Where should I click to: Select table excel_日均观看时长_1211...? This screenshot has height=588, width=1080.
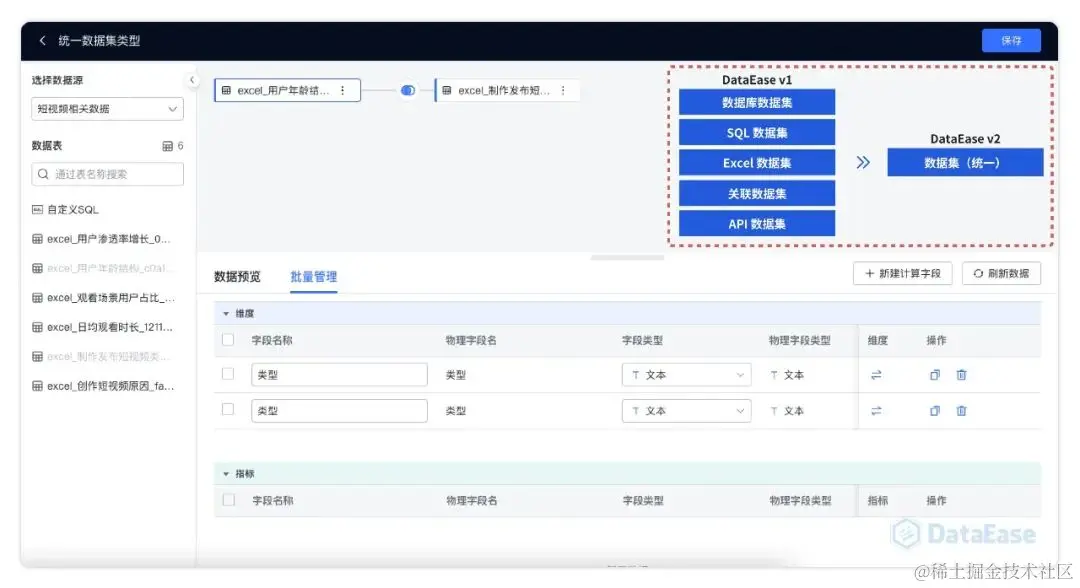coord(103,327)
